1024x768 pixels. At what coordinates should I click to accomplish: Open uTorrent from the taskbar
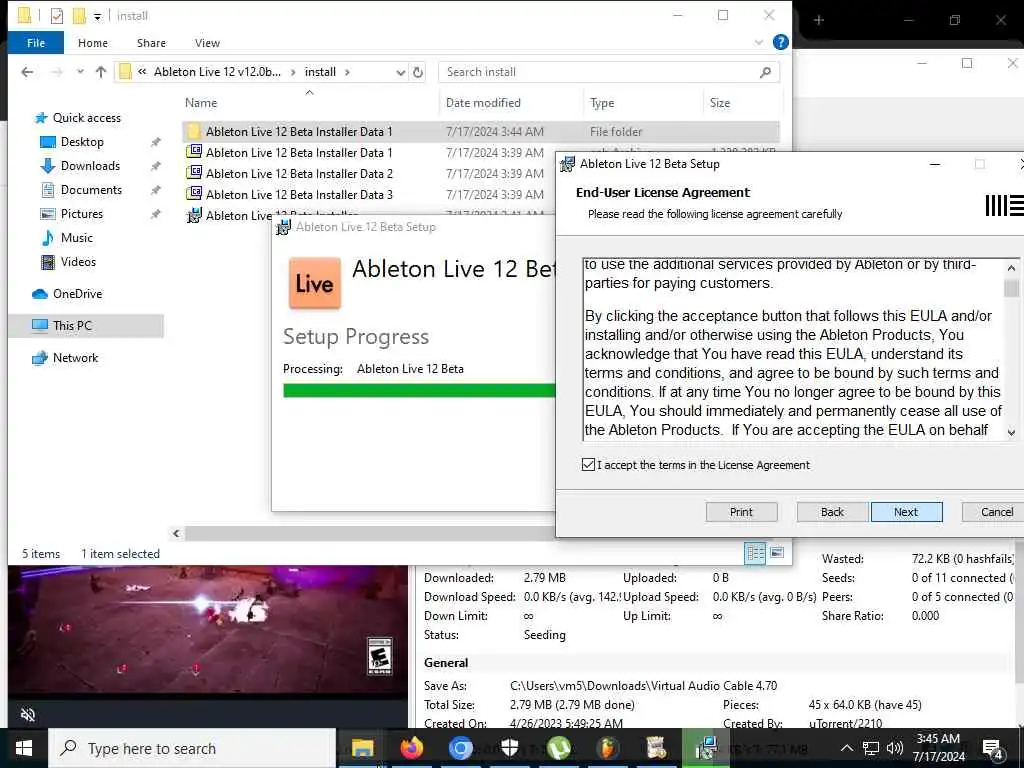point(558,748)
